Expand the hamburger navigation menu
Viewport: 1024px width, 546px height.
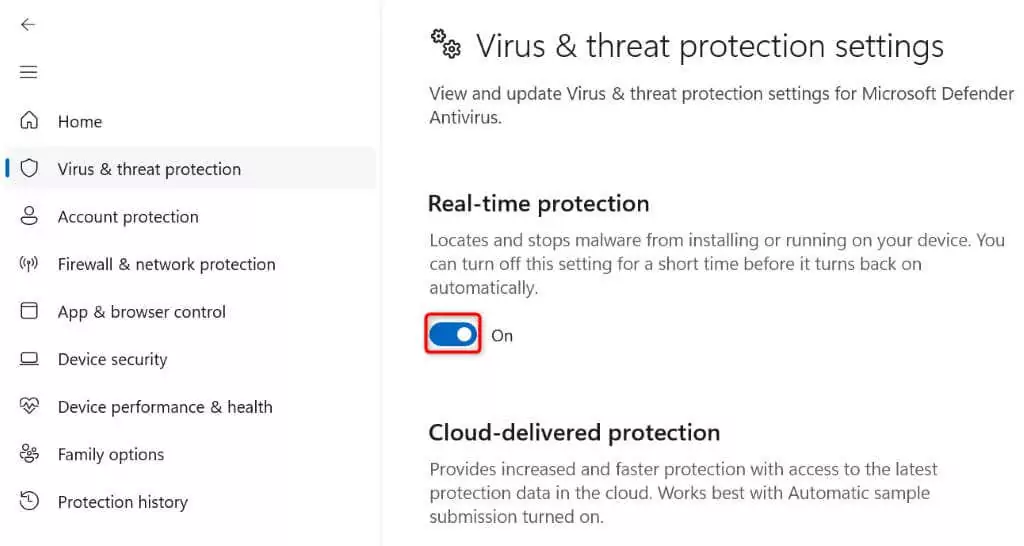[x=28, y=72]
